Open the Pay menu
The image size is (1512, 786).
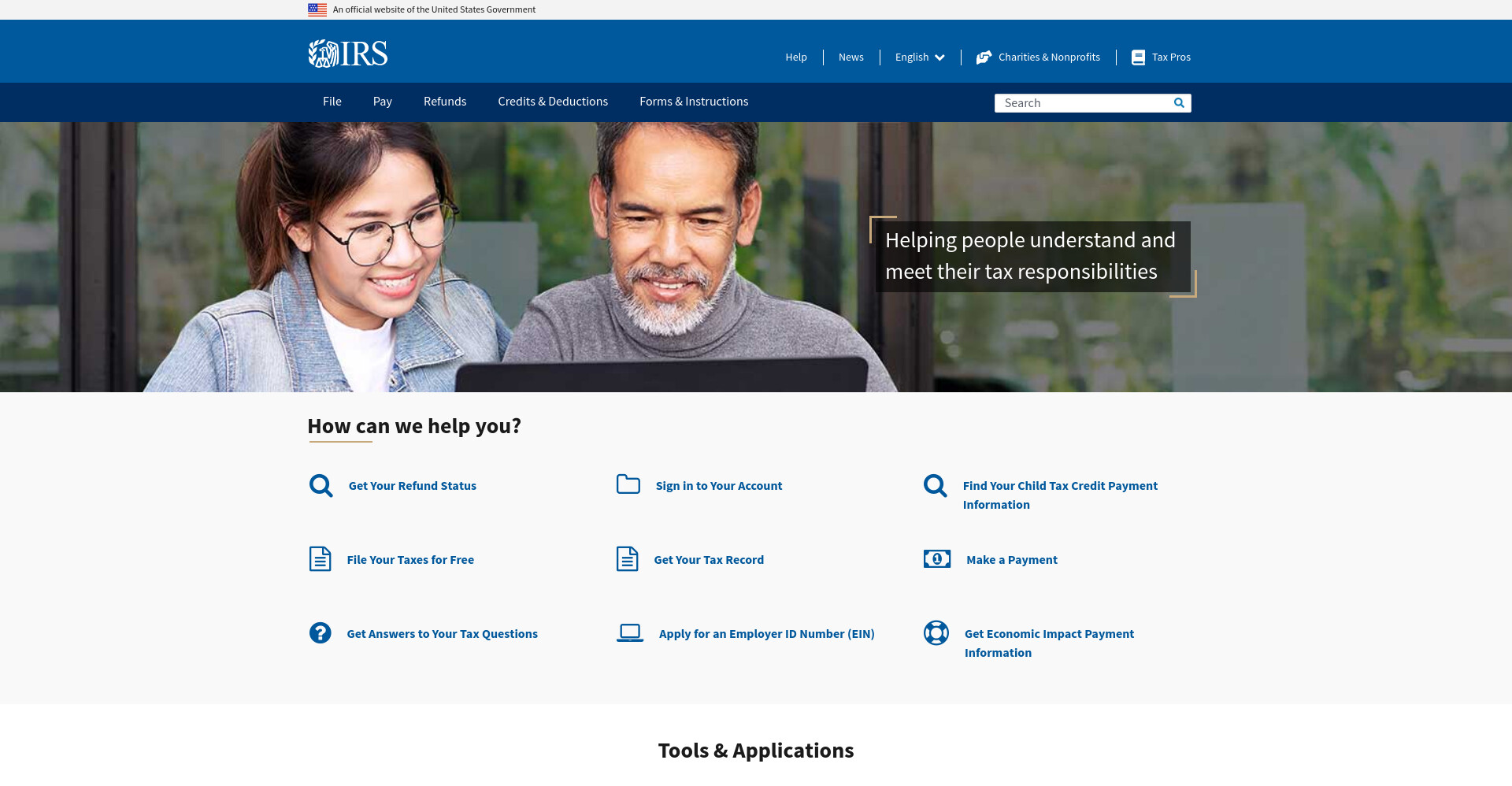383,102
